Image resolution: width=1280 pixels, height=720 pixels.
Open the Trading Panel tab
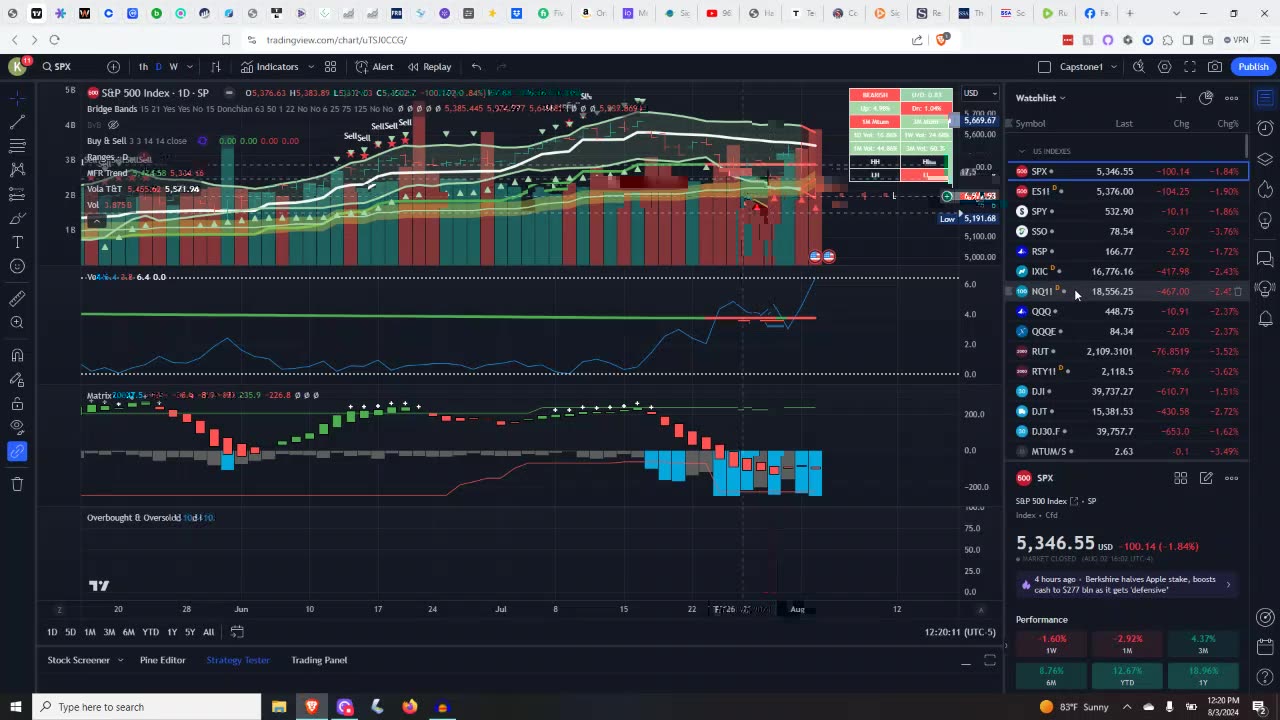(319, 660)
